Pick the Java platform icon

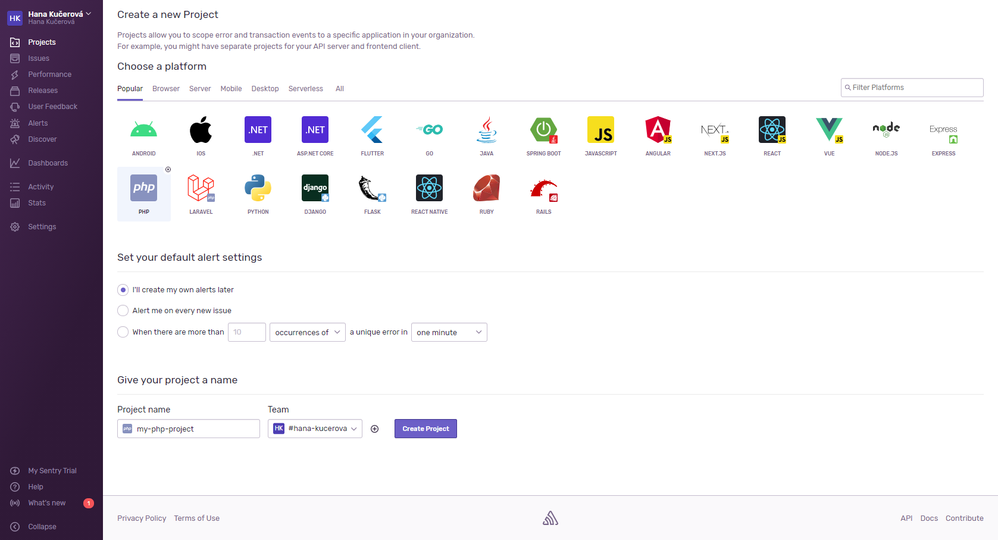[x=487, y=130]
